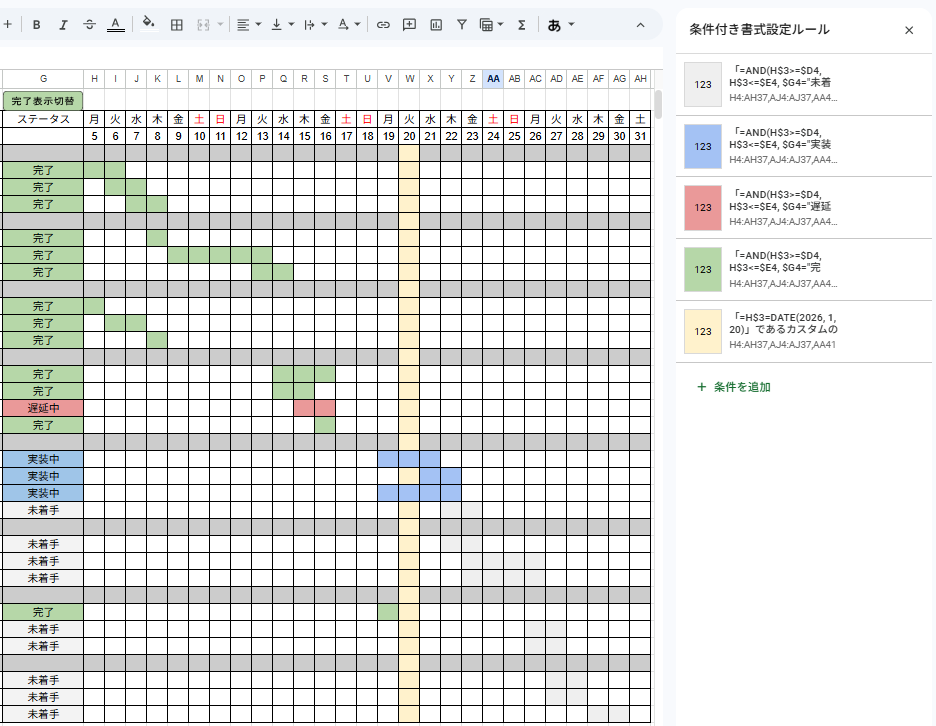Screen dimensions: 936x726
Task: Click the create filter funnel icon
Action: [x=462, y=24]
